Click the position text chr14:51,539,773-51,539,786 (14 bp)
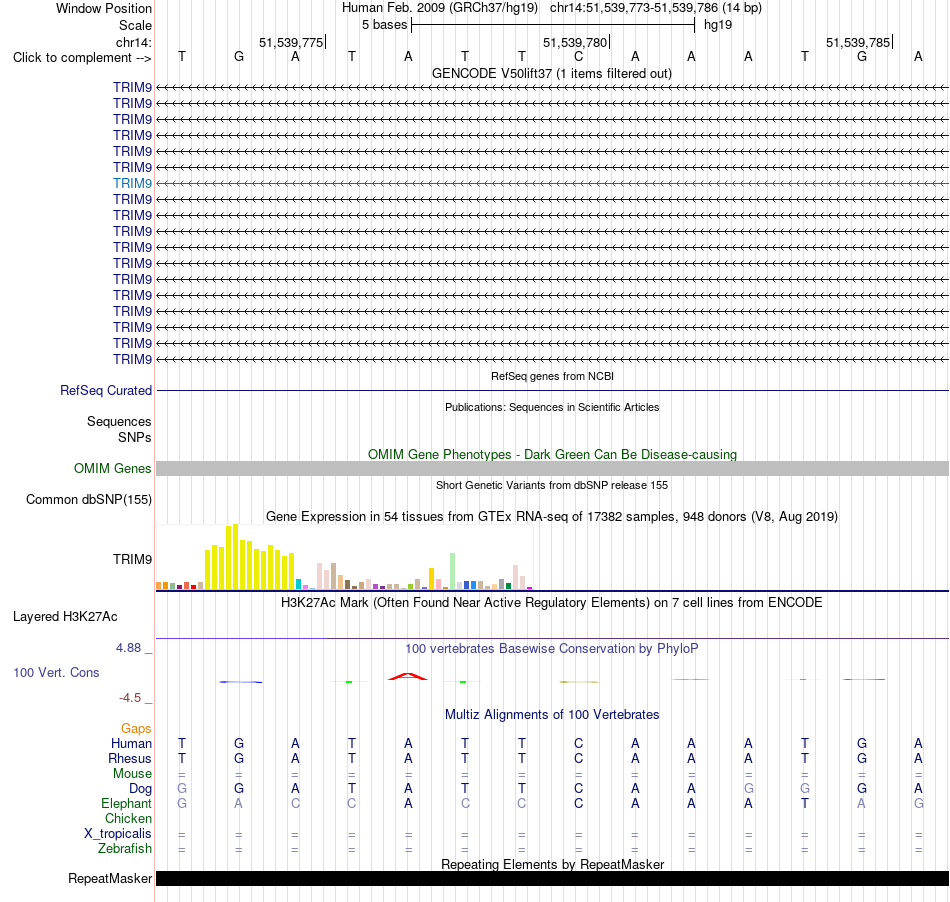Screen dimensions: 950x902 tap(656, 8)
